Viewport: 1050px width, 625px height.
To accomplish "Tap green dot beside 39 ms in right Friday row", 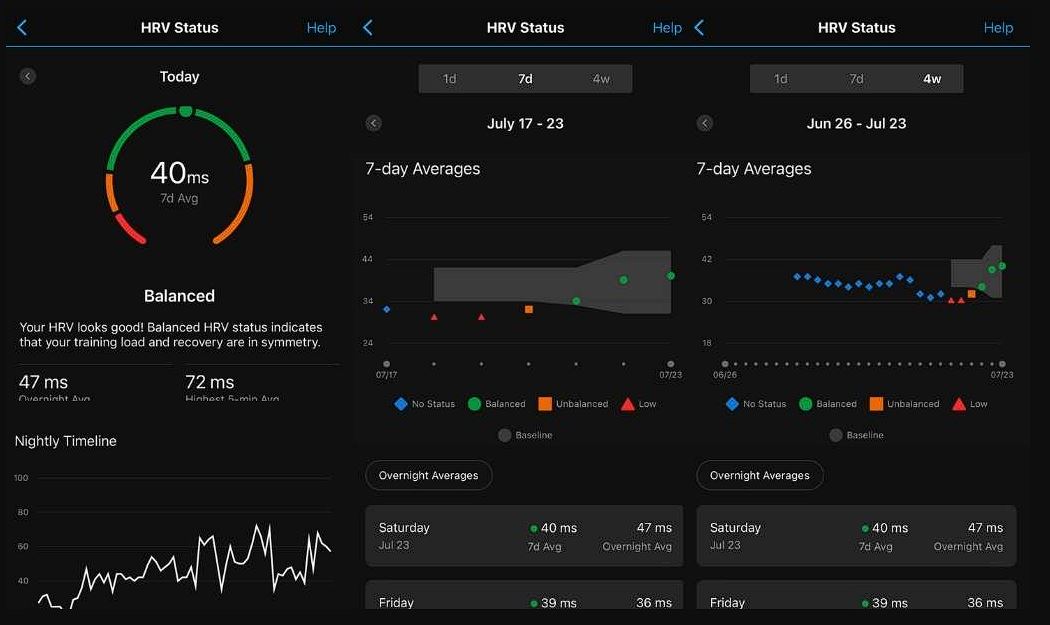I will [865, 604].
